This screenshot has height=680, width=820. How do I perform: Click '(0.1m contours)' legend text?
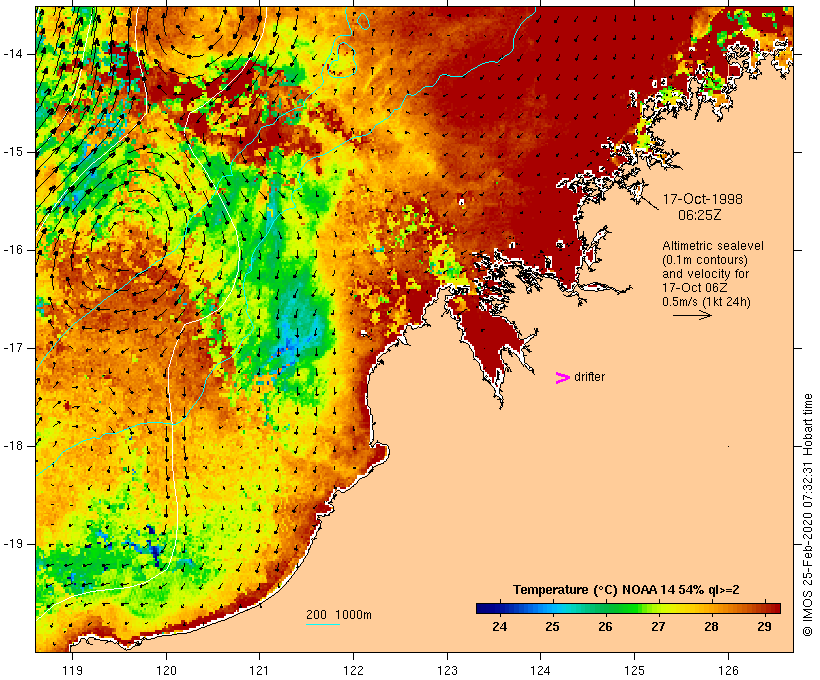click(x=704, y=260)
